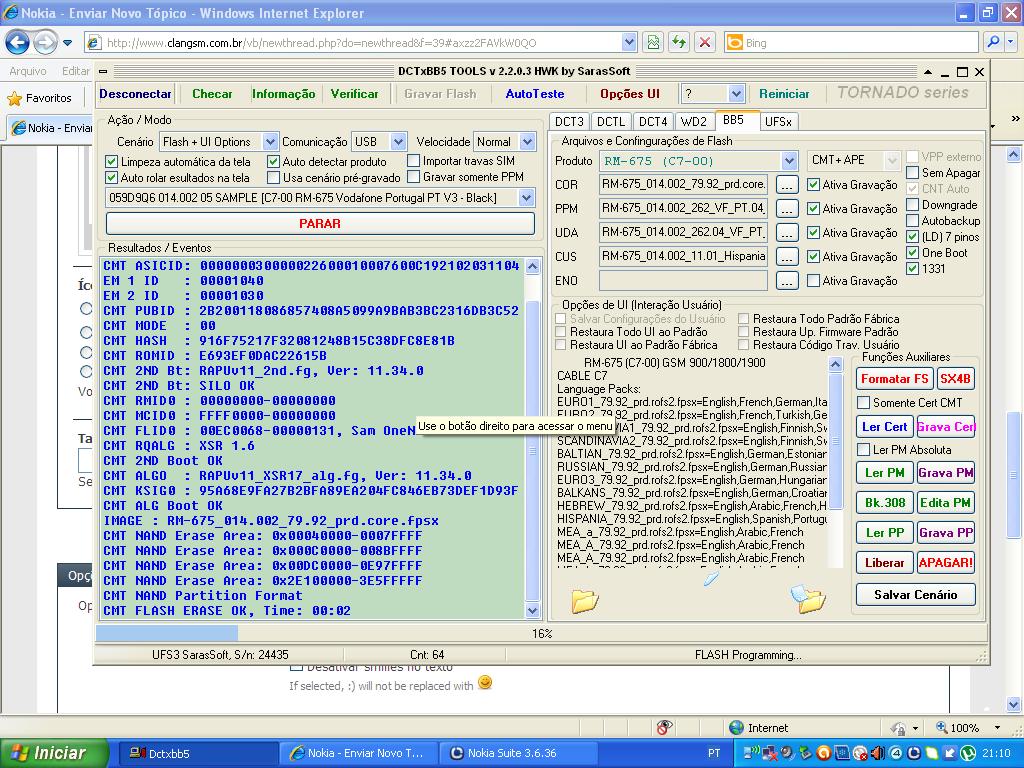Check the Downgrade option
Screen dimensions: 1024x768
(912, 205)
